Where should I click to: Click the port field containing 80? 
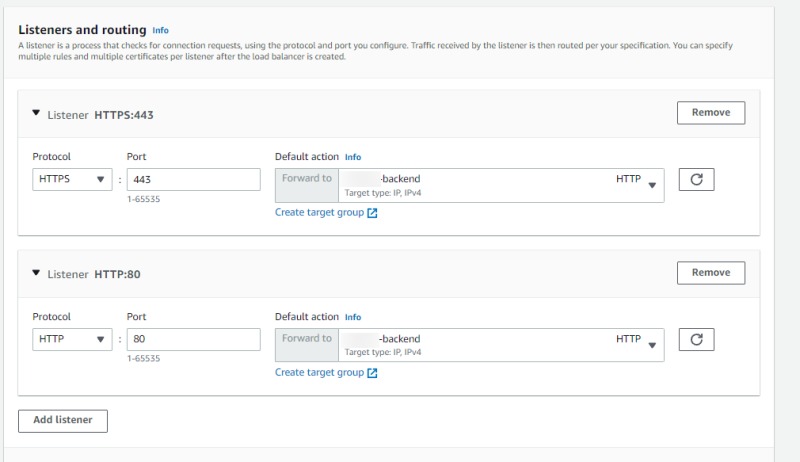pos(193,340)
